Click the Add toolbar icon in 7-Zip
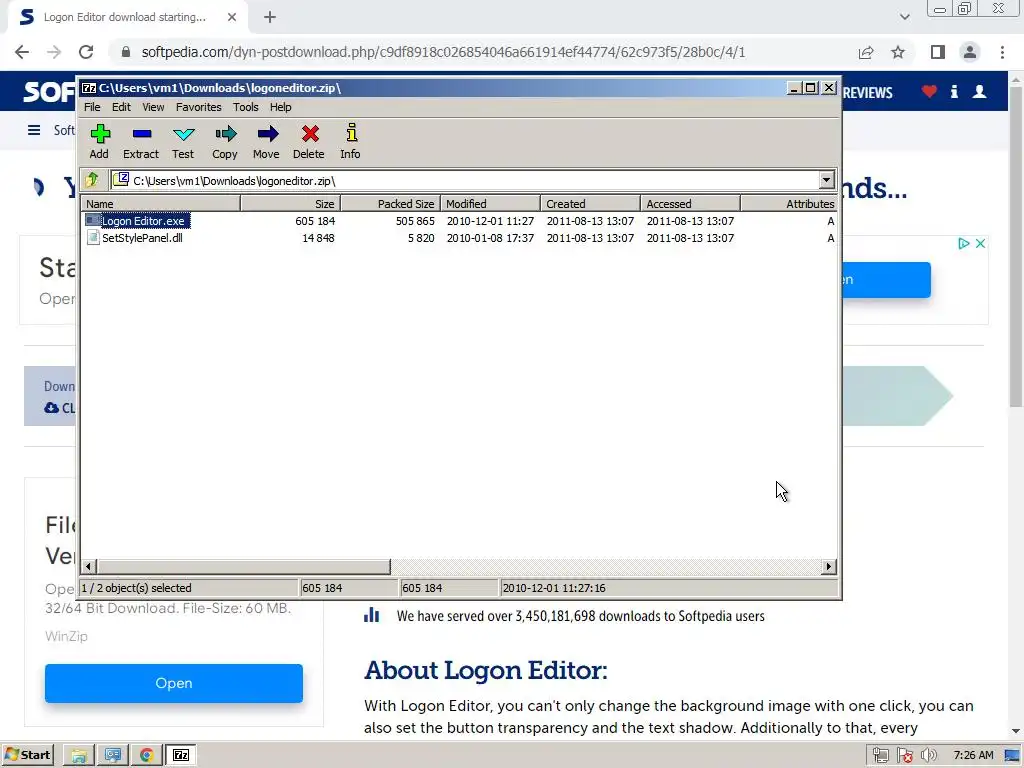The image size is (1024, 768). (99, 141)
